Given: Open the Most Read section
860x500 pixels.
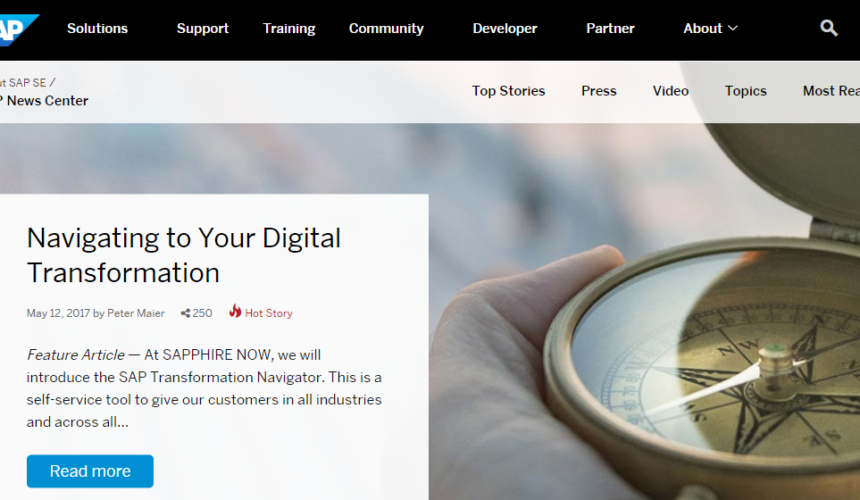Looking at the screenshot, I should [x=831, y=91].
